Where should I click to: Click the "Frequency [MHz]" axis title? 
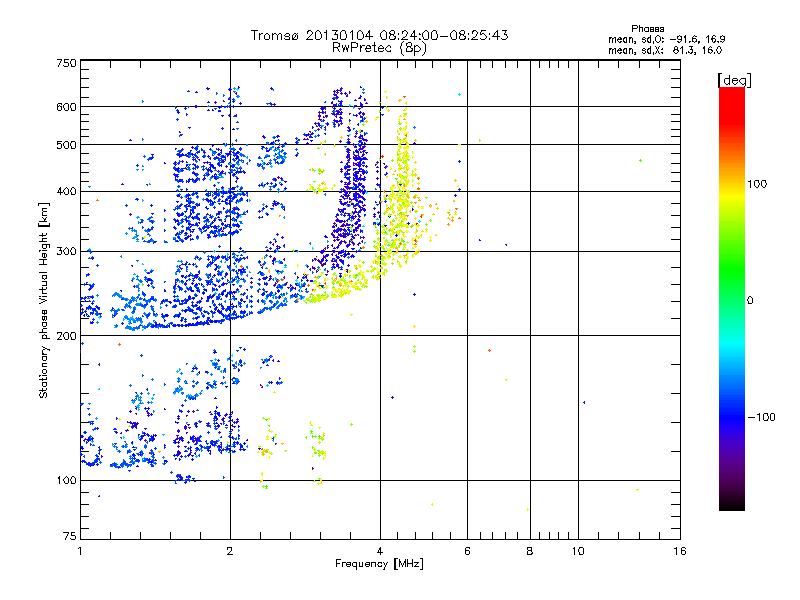coord(379,564)
